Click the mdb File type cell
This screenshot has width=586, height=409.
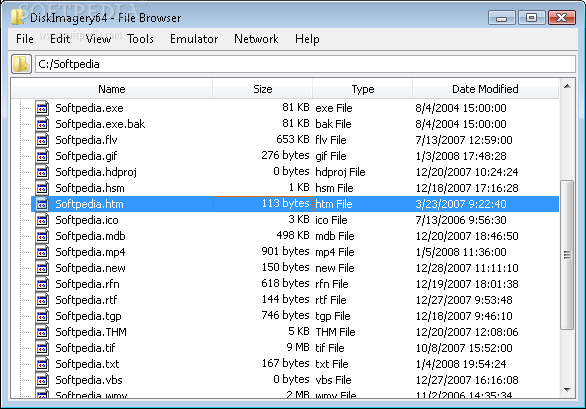tap(335, 236)
